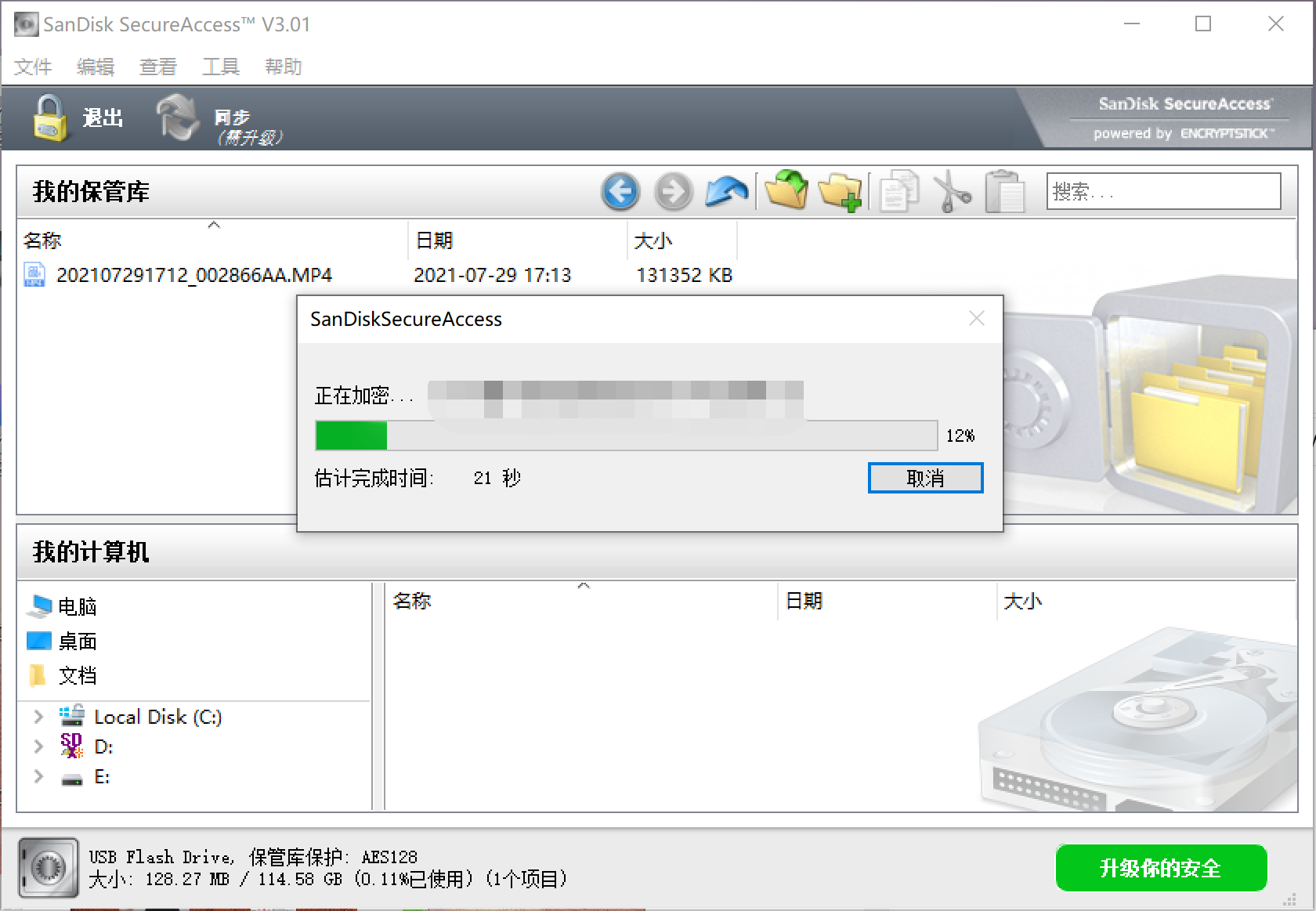Click the 131352 KB size cell
Viewport: 1316px width, 911px height.
tap(685, 275)
